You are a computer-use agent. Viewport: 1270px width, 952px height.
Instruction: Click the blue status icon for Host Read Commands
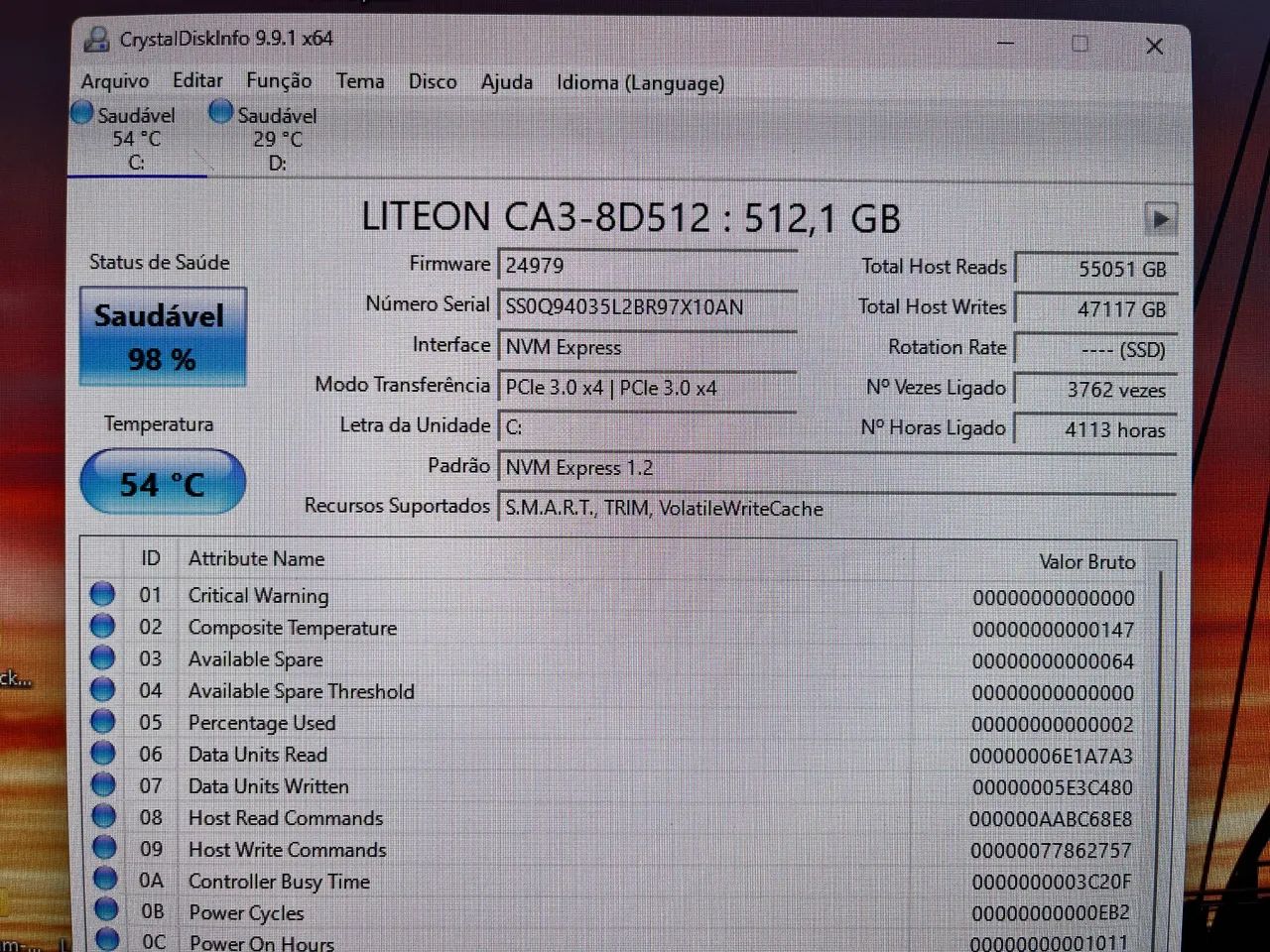pyautogui.click(x=104, y=816)
